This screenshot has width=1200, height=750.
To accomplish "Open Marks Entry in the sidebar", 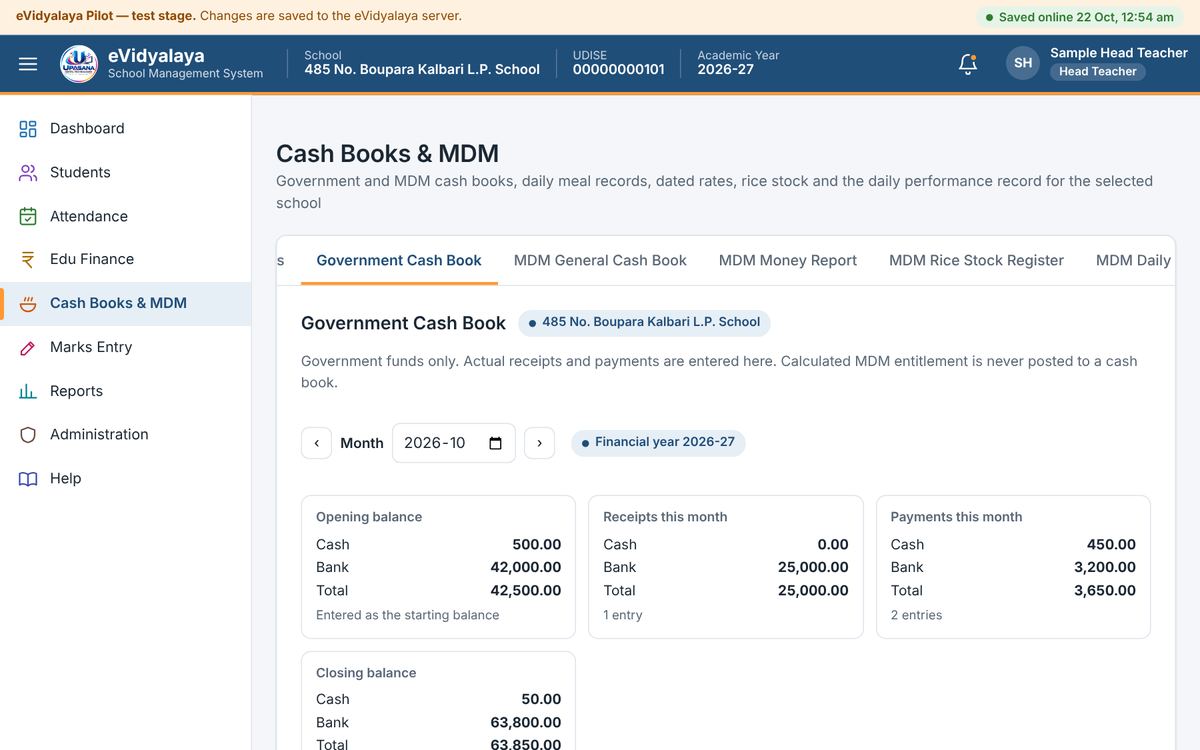I will [x=125, y=348].
